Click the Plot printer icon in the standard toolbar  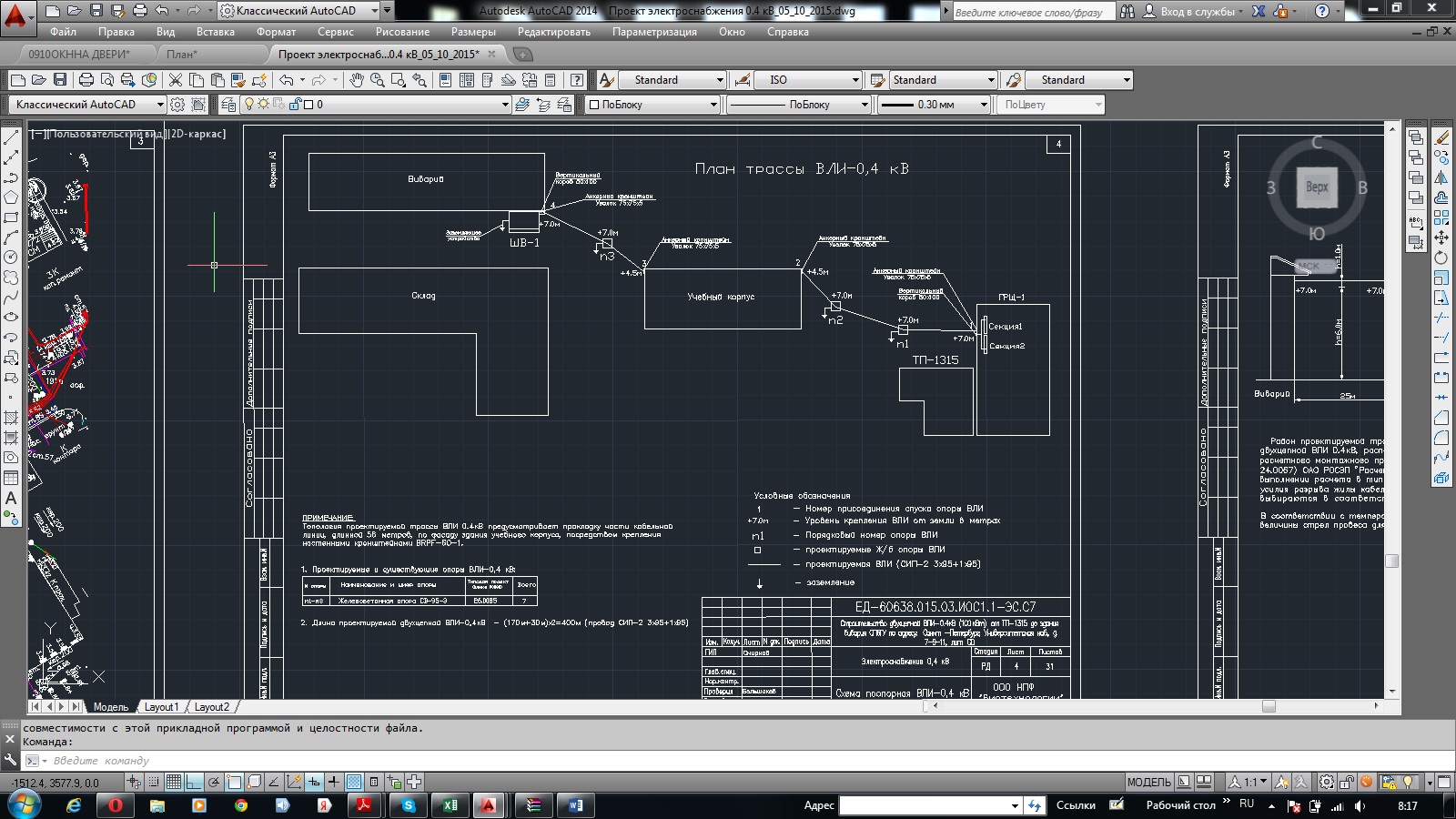point(86,80)
